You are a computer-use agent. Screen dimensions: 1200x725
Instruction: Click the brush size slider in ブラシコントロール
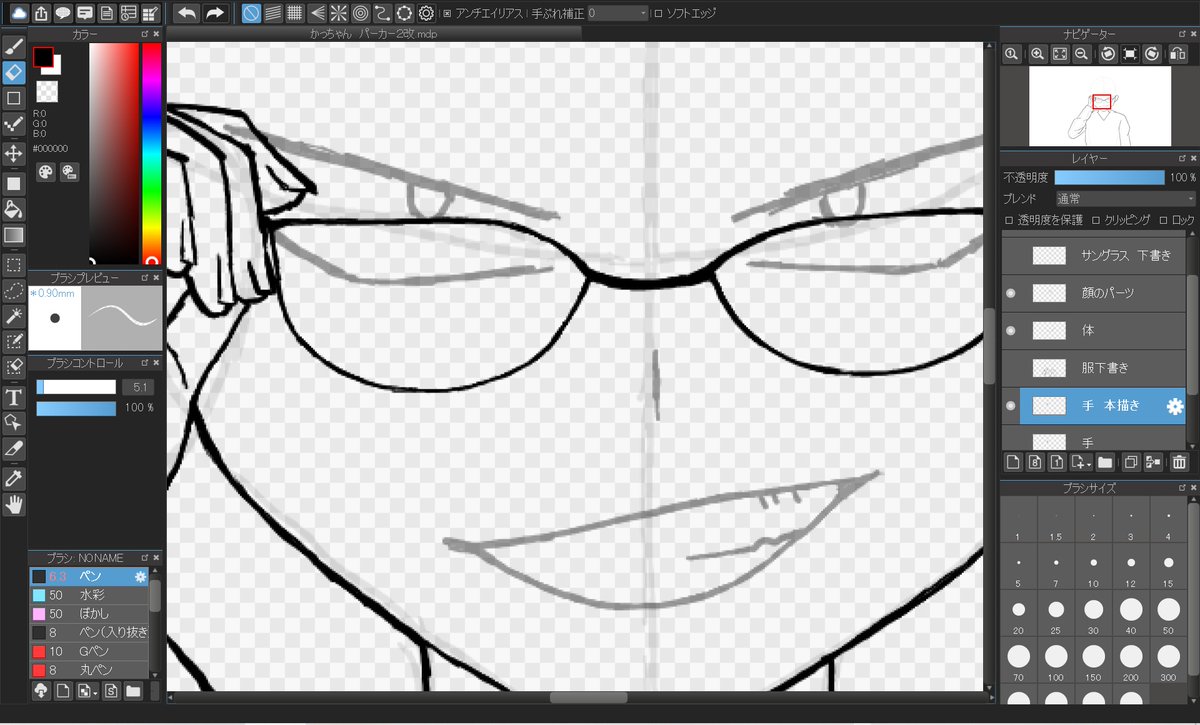[x=77, y=387]
